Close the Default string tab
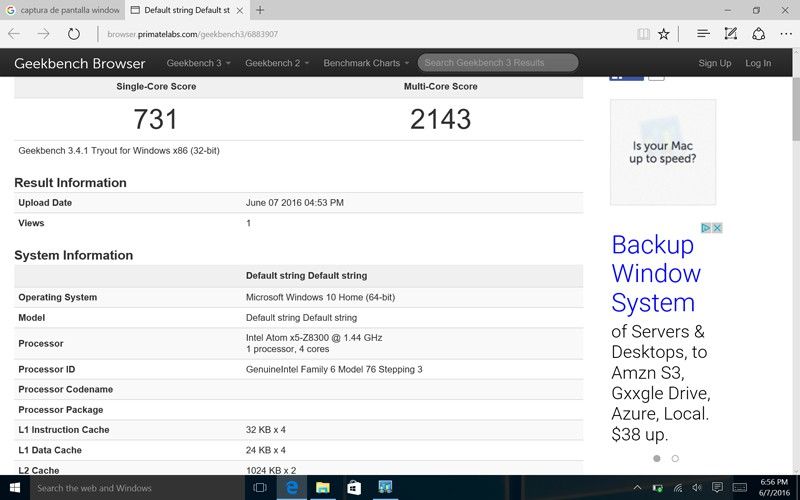 (240, 10)
